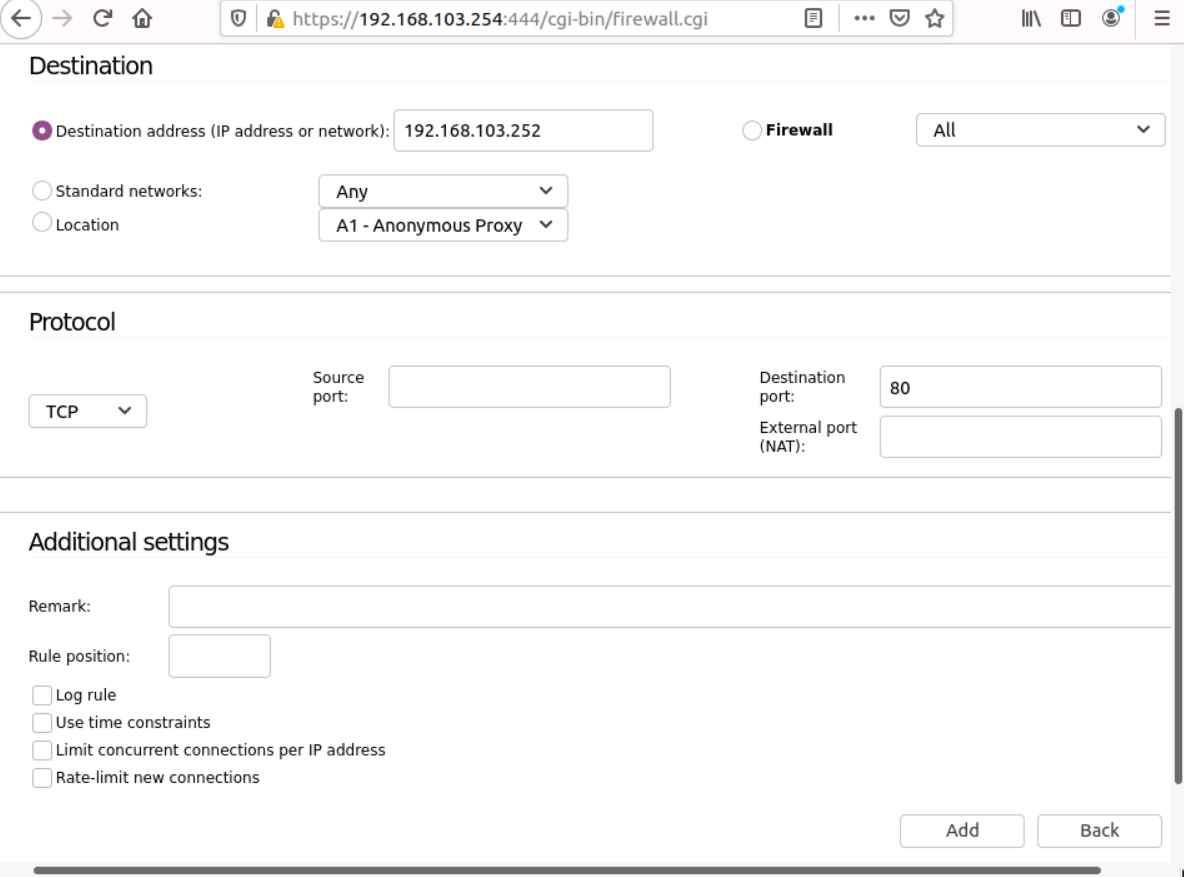Viewport: 1184px width, 877px height.
Task: Click the Remark text field
Action: click(668, 606)
